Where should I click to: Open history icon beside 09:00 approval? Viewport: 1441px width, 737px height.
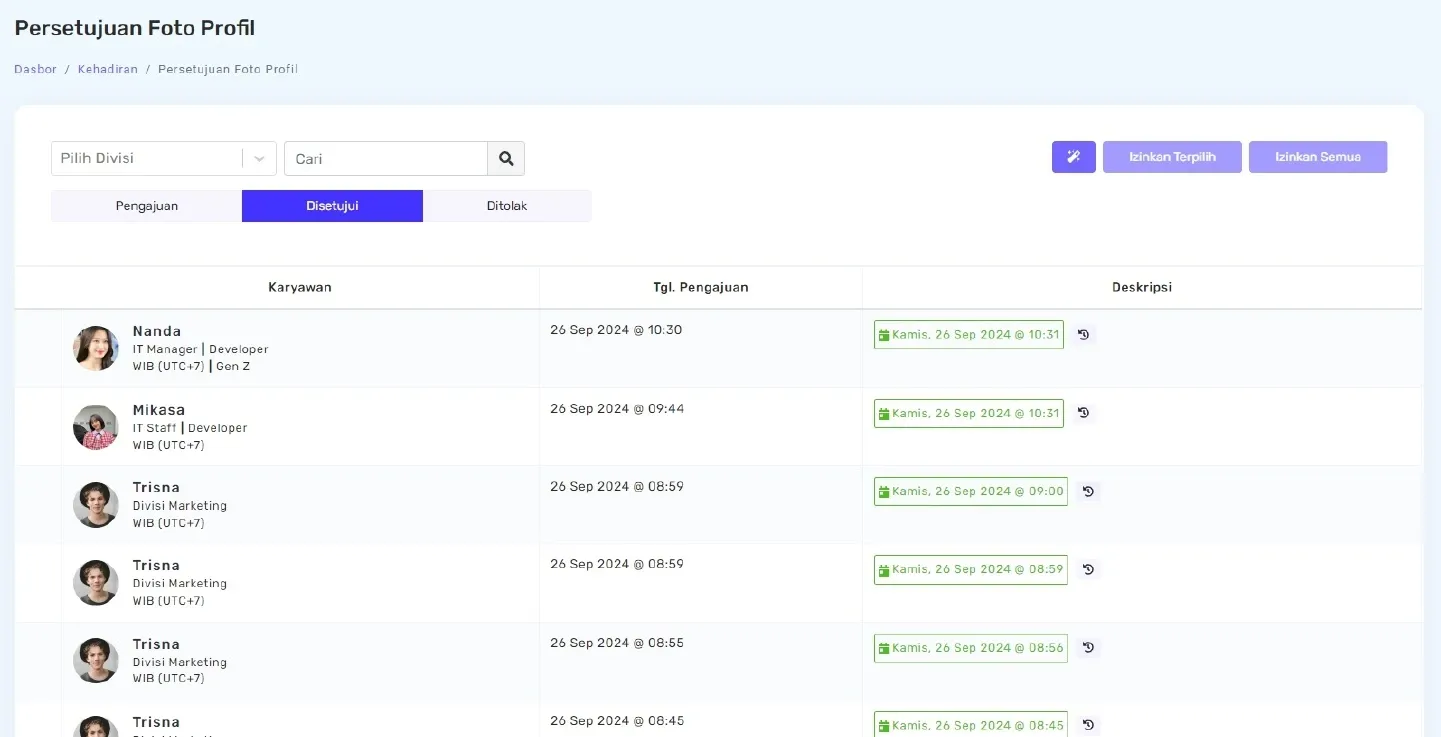click(1088, 491)
